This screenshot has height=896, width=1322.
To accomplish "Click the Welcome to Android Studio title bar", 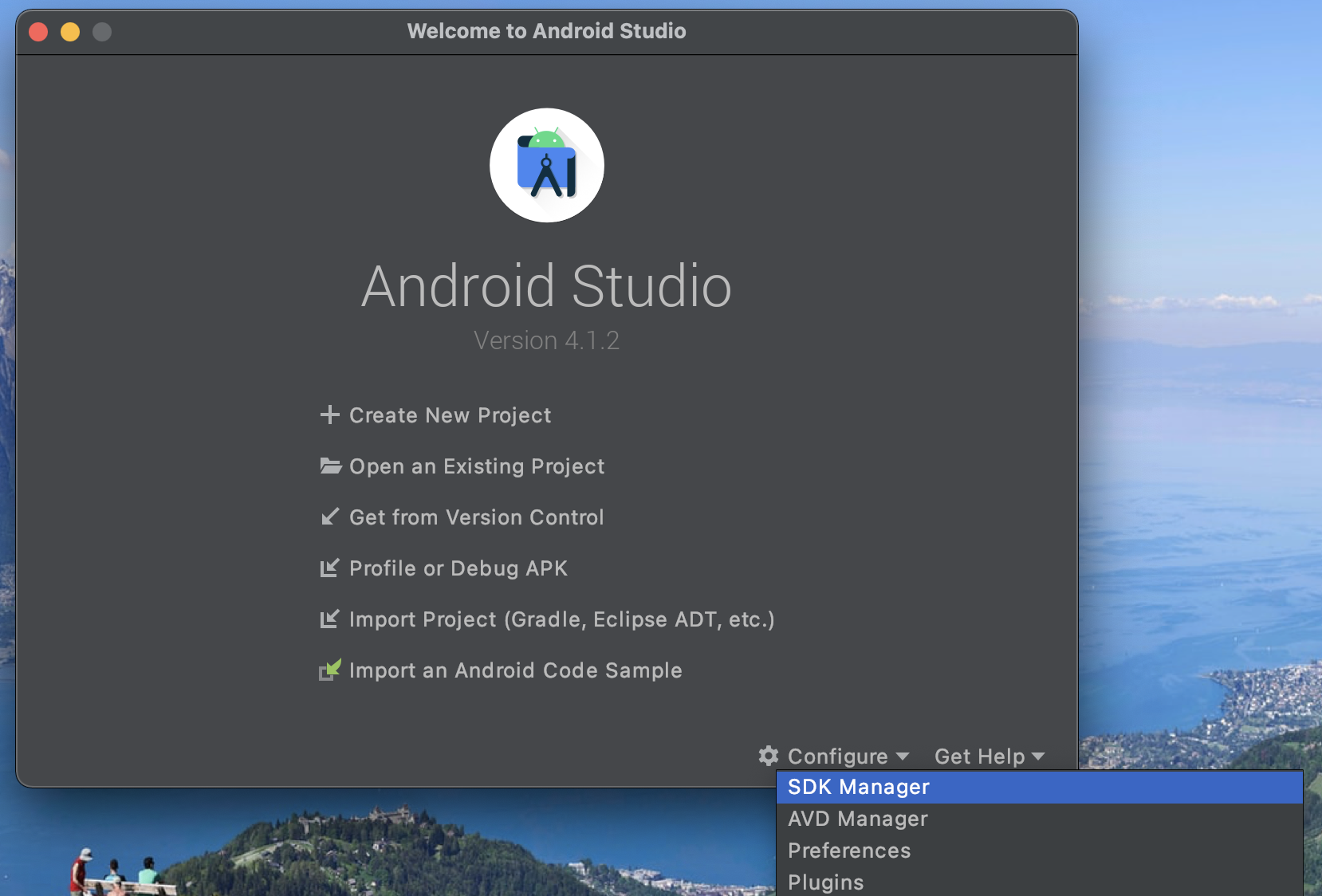I will pos(547,31).
